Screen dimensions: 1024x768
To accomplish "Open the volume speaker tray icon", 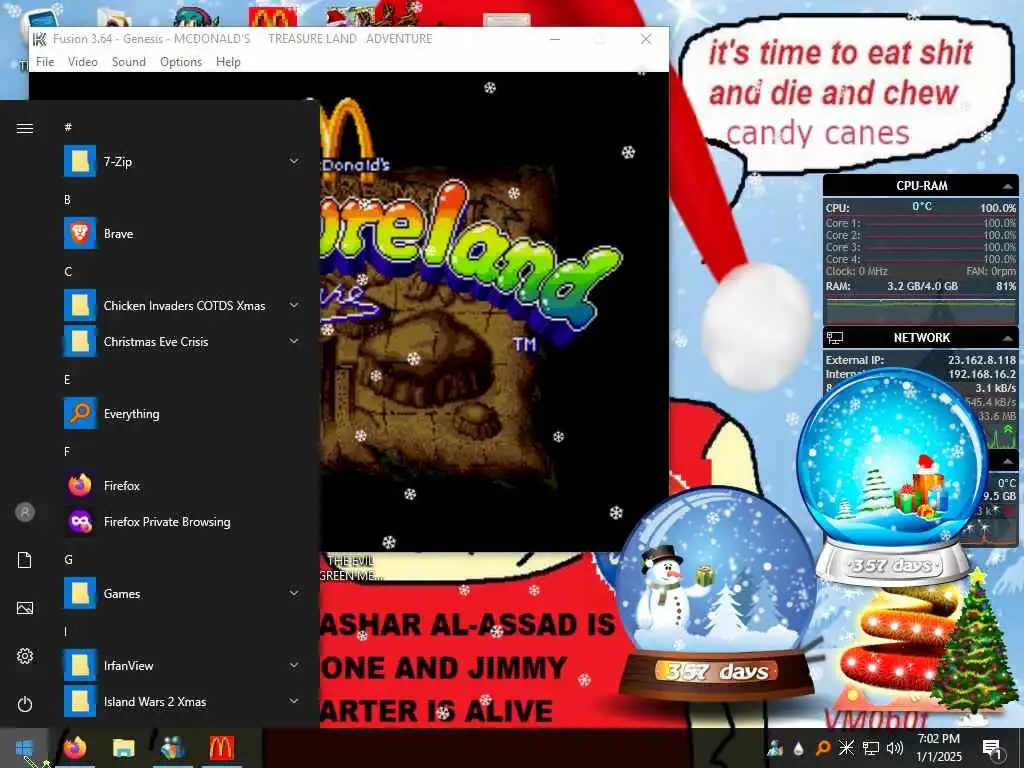I will [895, 748].
